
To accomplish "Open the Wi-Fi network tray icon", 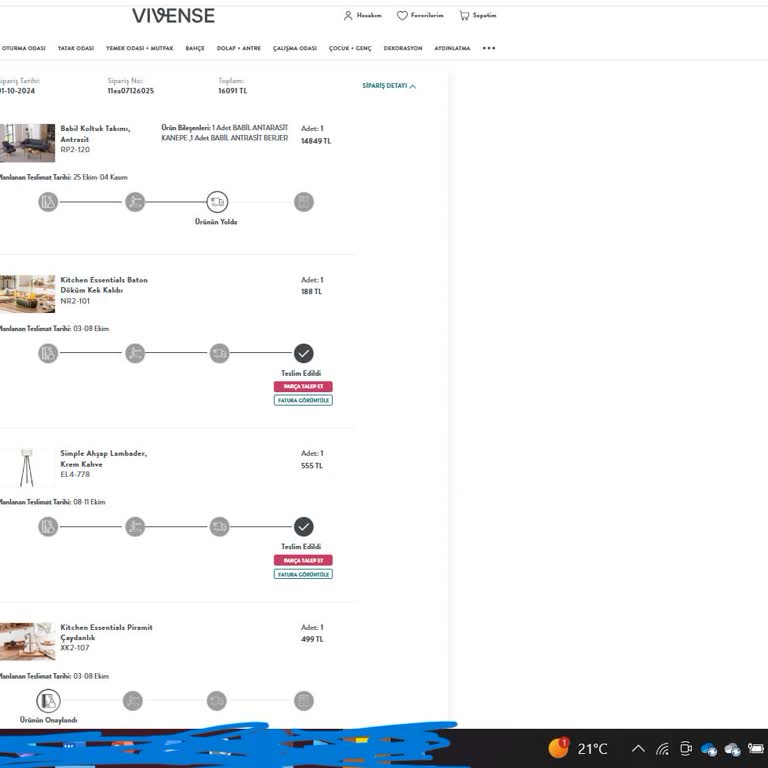I will point(662,749).
